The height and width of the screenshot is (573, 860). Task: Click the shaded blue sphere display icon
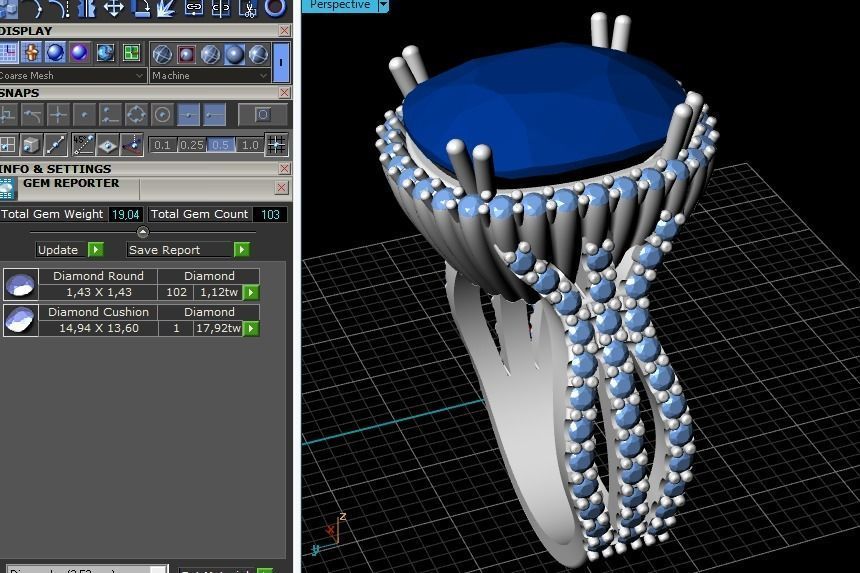[x=55, y=53]
